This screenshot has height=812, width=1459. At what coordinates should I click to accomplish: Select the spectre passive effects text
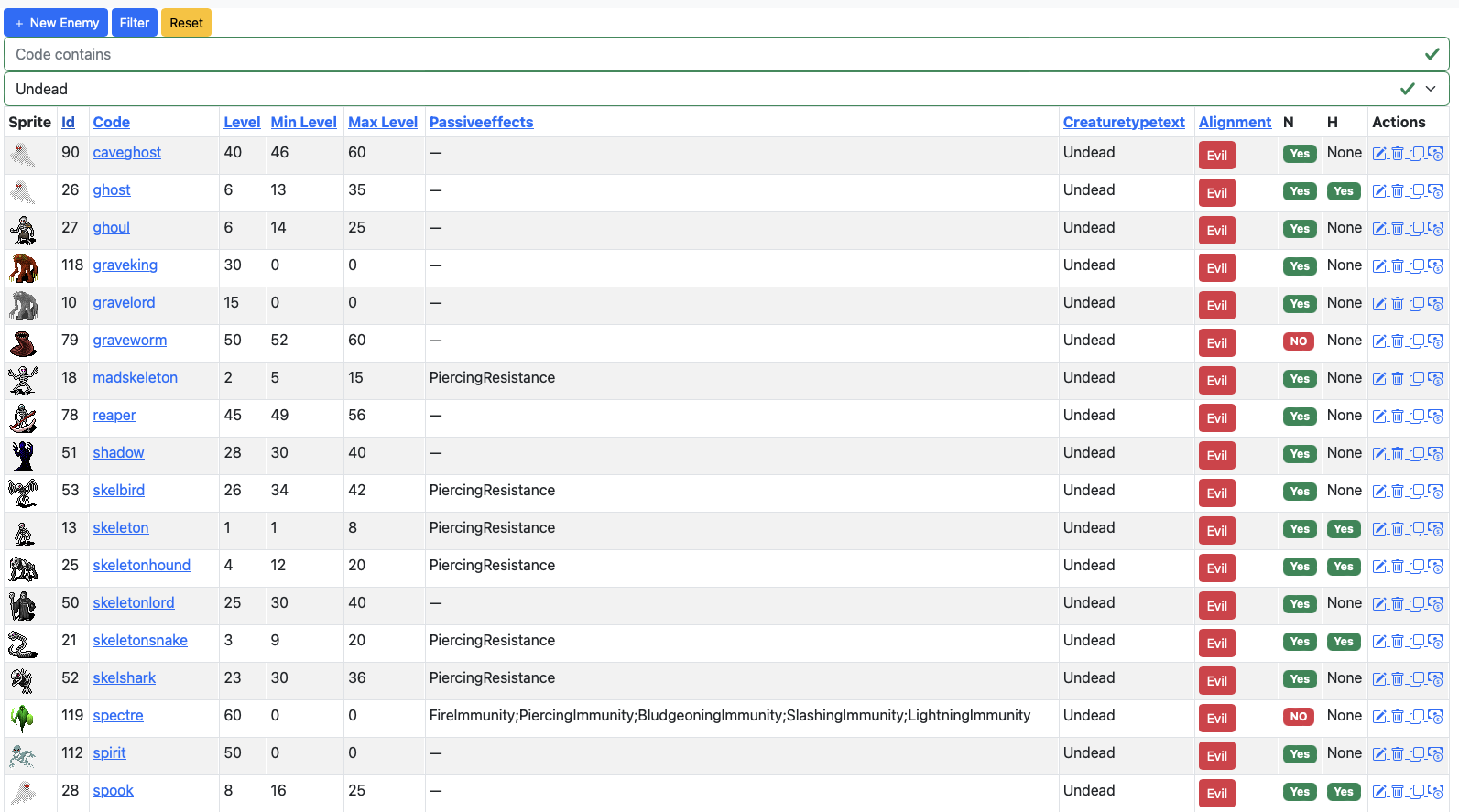click(730, 715)
